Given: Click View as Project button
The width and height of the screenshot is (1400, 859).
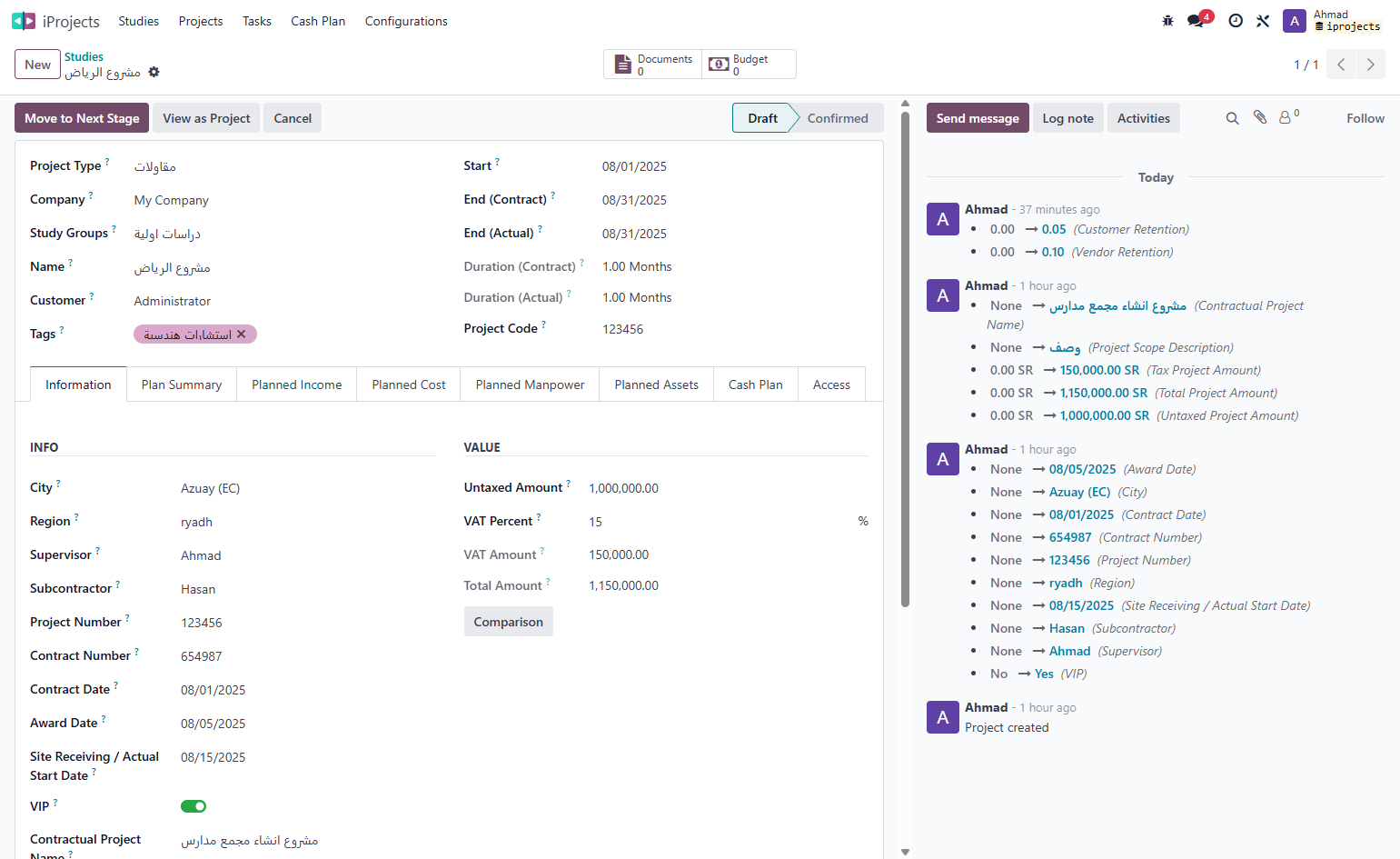Looking at the screenshot, I should pyautogui.click(x=206, y=118).
